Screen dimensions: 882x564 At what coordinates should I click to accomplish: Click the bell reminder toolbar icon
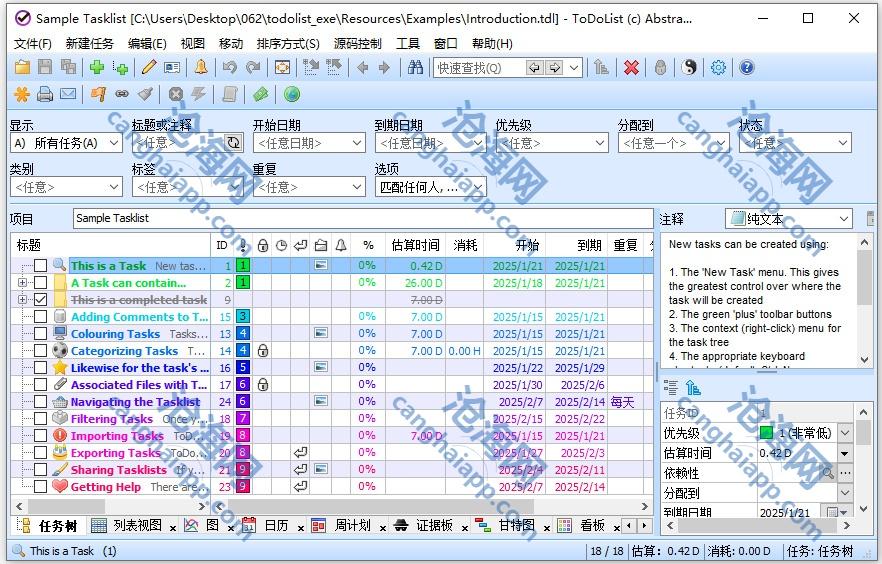tap(201, 68)
